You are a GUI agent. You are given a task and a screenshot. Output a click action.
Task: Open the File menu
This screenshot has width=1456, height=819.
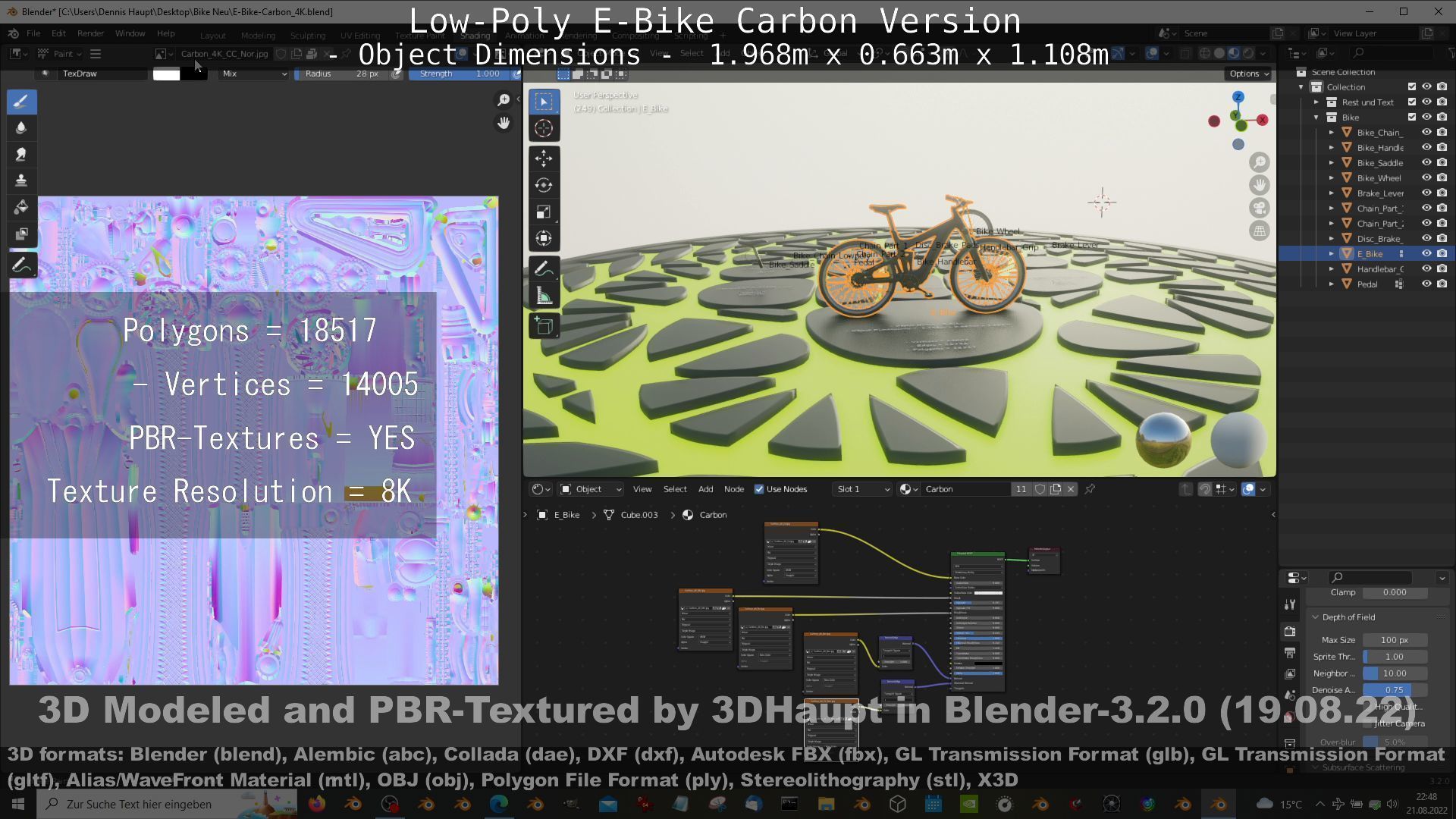(33, 33)
